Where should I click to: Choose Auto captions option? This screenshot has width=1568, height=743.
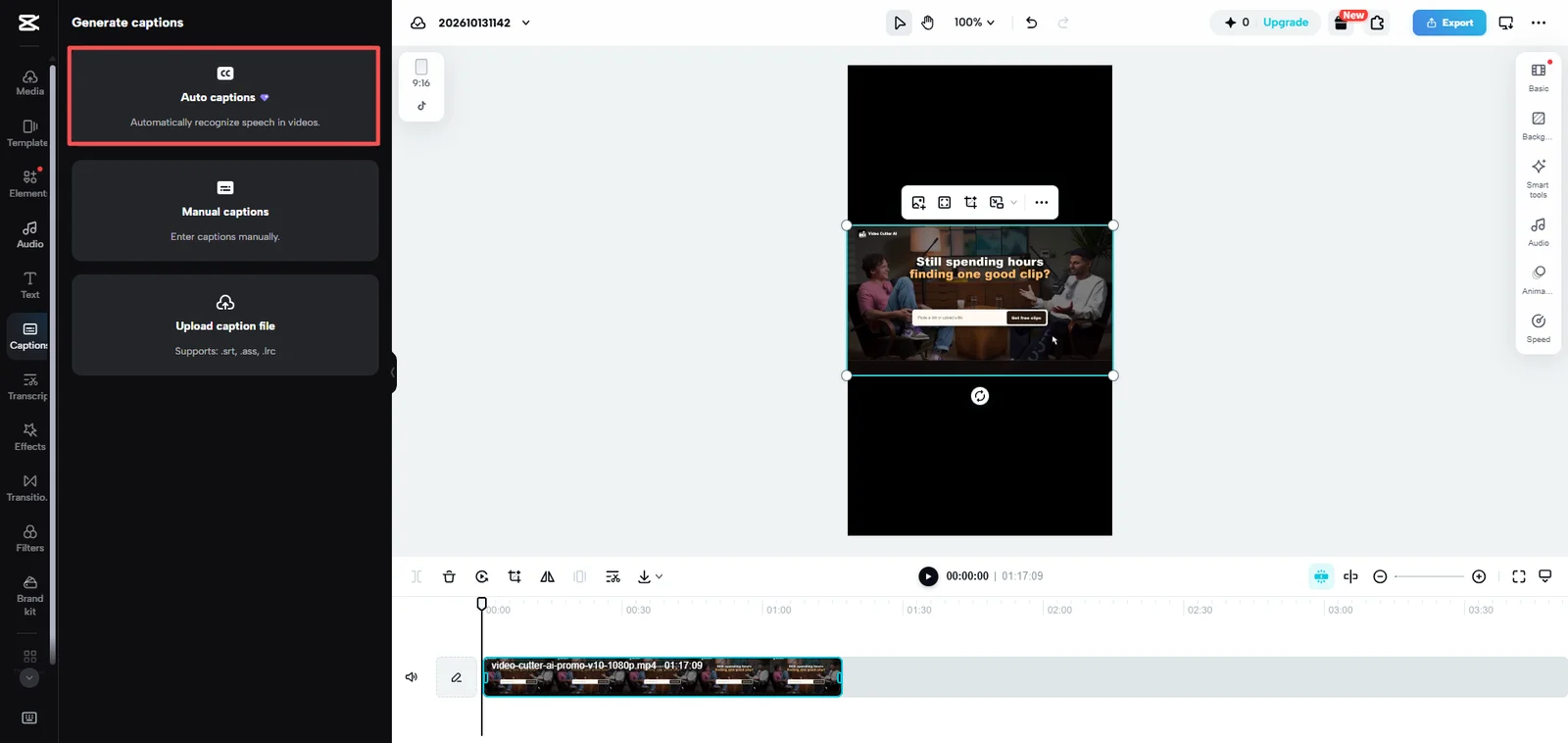click(x=224, y=96)
